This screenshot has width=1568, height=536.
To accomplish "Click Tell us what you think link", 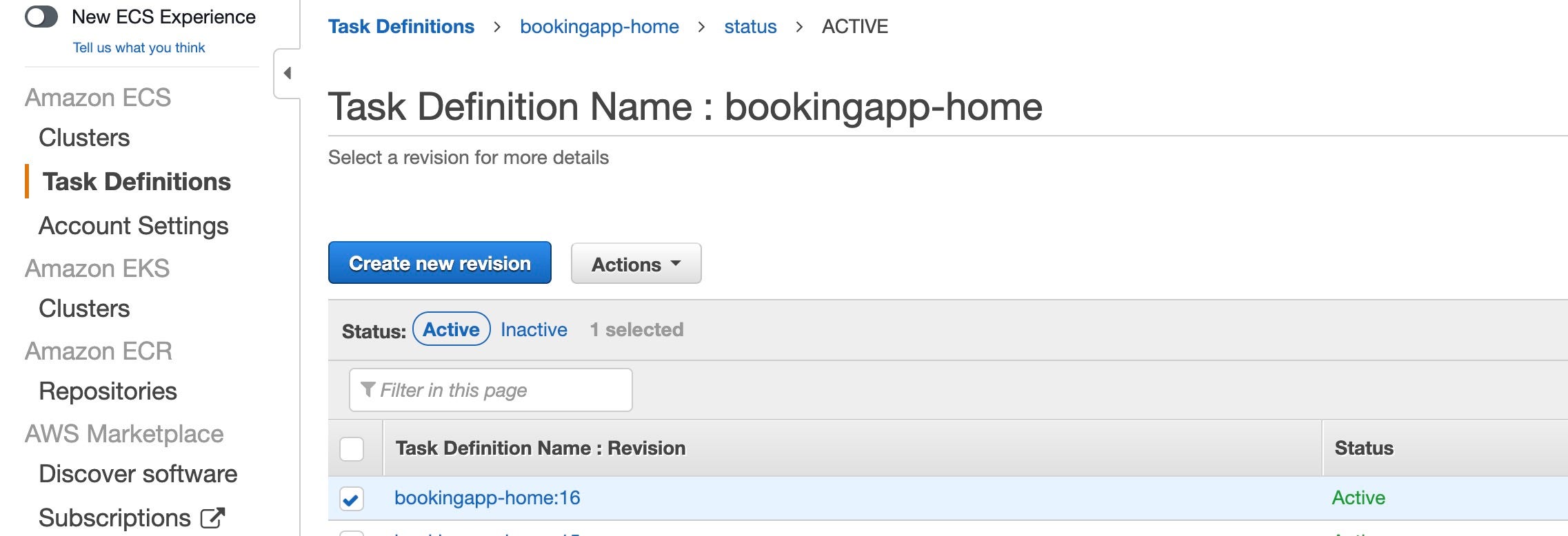I will click(139, 48).
